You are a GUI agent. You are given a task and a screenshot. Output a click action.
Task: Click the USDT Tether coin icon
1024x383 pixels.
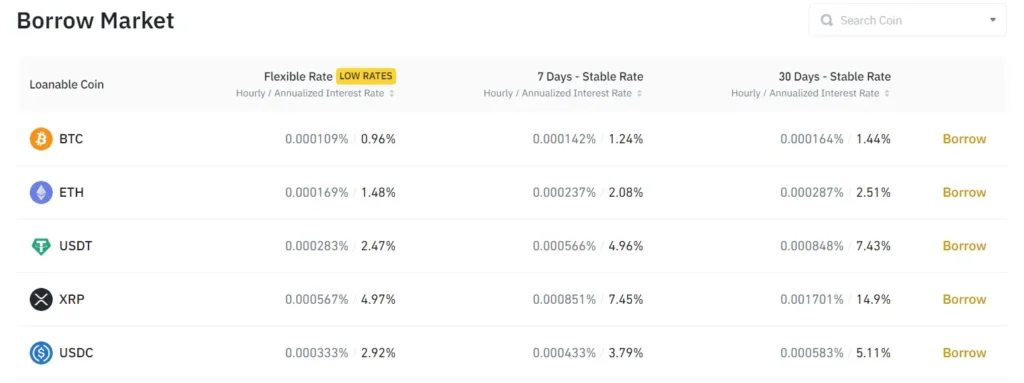pos(40,246)
